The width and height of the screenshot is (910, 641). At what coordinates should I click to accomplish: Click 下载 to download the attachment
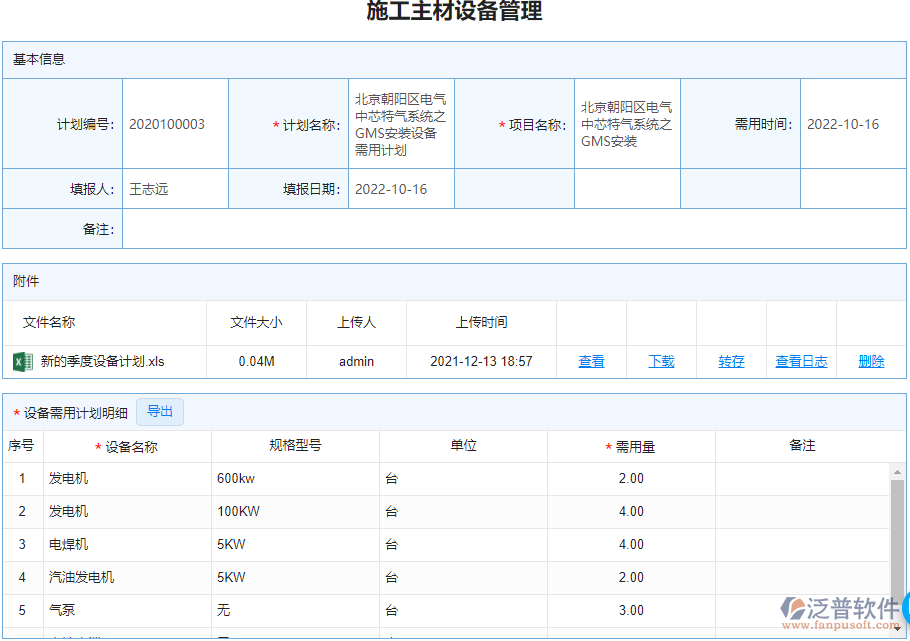660,360
